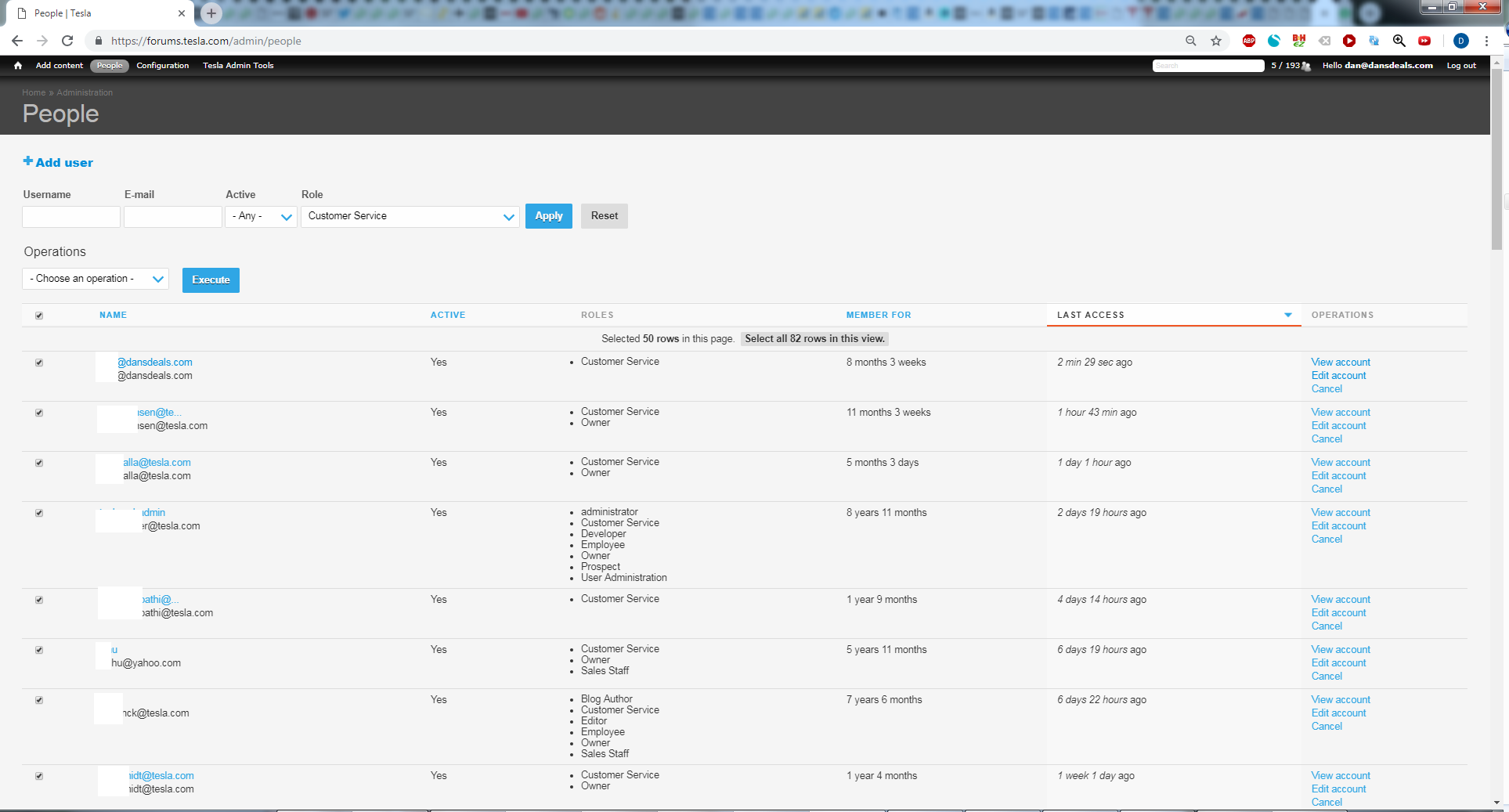
Task: Sort table by Active column
Action: (448, 315)
